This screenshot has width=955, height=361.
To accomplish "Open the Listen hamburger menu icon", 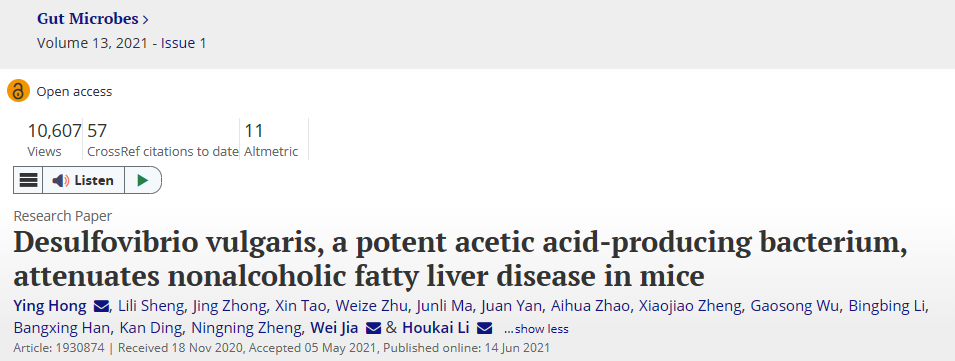I will click(x=28, y=180).
